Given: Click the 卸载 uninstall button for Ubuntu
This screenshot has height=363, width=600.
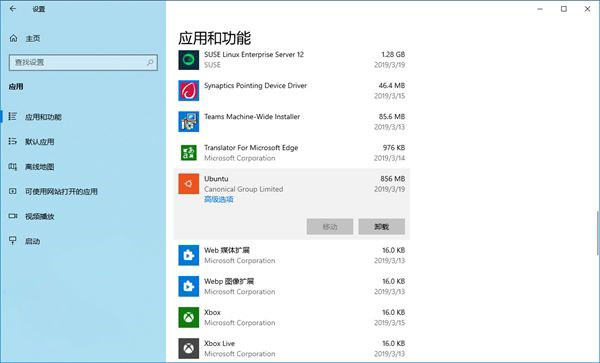Looking at the screenshot, I should (x=382, y=226).
